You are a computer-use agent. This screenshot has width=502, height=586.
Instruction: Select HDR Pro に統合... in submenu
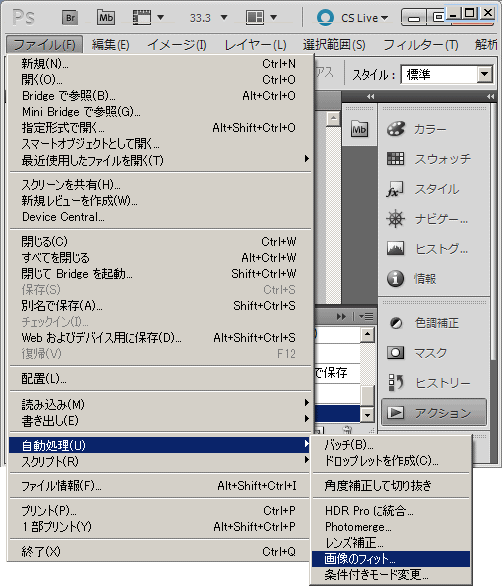pyautogui.click(x=391, y=510)
